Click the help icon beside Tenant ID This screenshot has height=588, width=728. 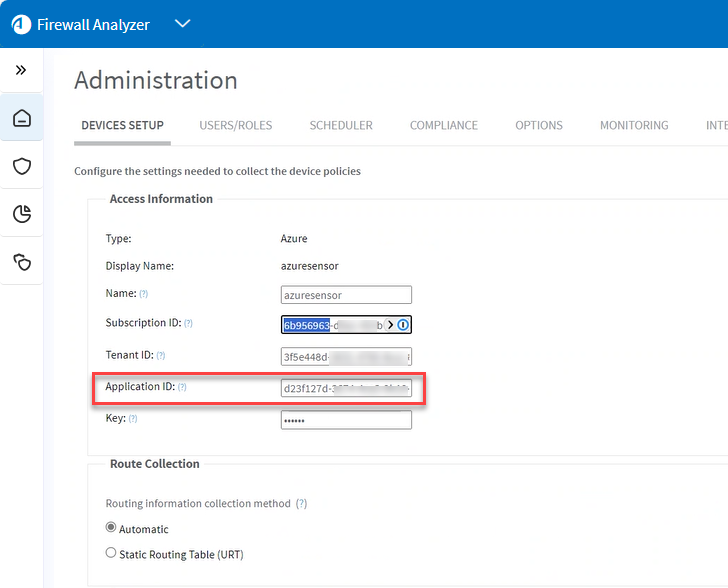[x=160, y=356]
